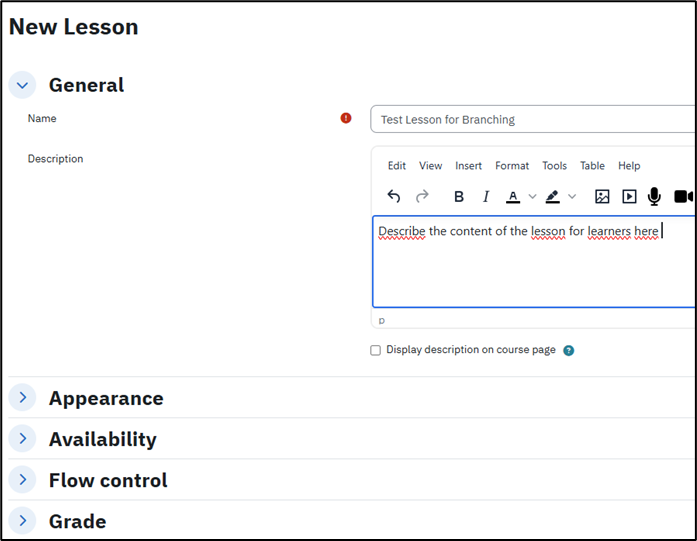Toggle italic formatting in description editor

486,197
